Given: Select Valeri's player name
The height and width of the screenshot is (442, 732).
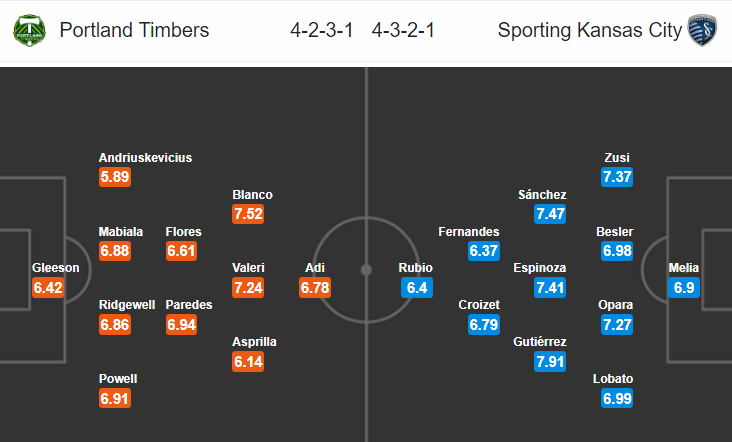Looking at the screenshot, I should (248, 268).
